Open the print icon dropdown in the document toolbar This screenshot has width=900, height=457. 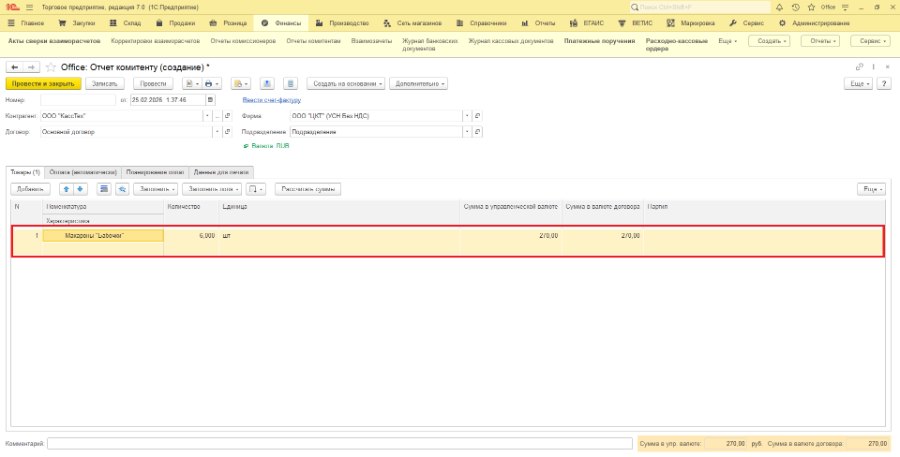coord(212,84)
